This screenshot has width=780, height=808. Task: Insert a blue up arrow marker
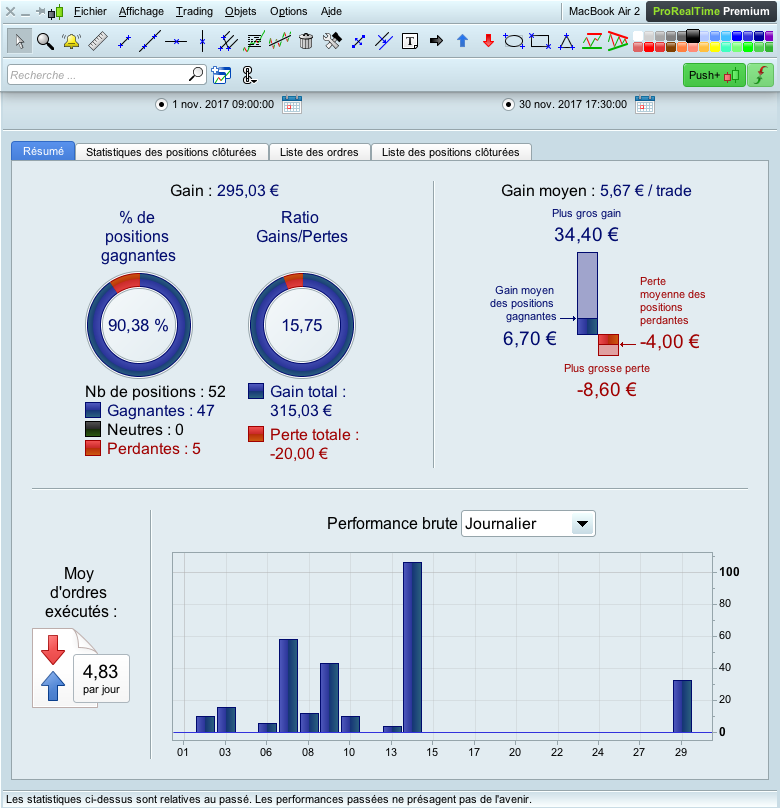pos(462,41)
